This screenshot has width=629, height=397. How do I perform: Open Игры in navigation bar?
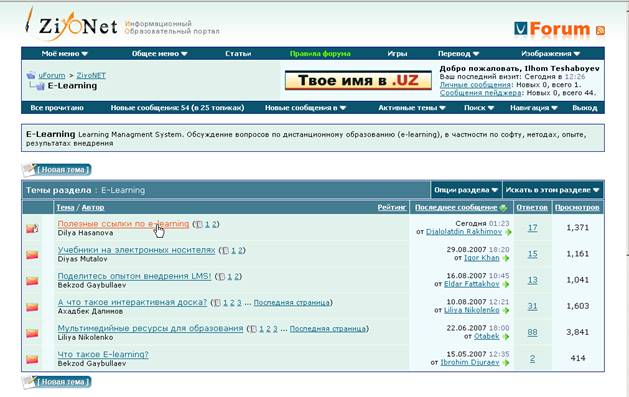pos(397,54)
